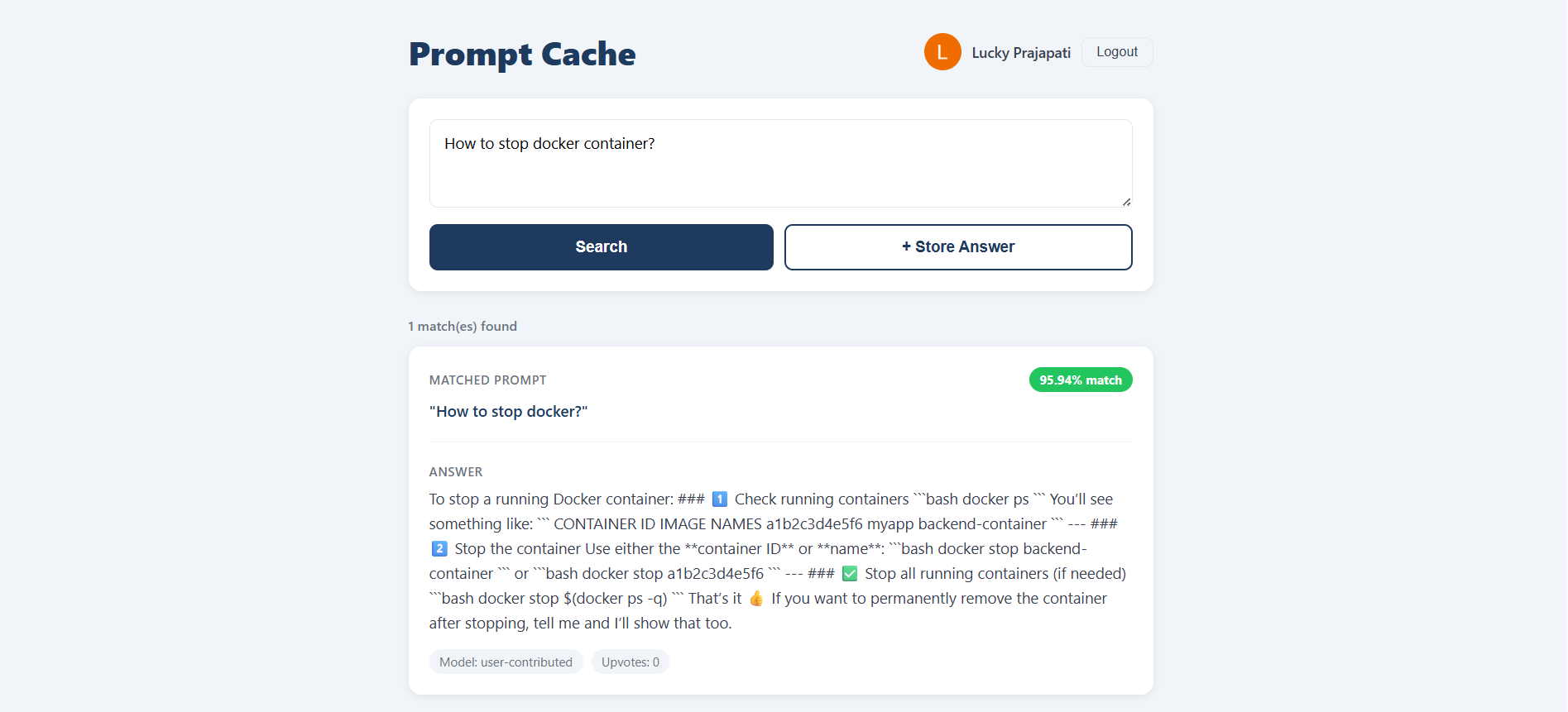Click the 1️⃣ emoji in the answer text
This screenshot has height=712, width=1568.
pos(719,499)
